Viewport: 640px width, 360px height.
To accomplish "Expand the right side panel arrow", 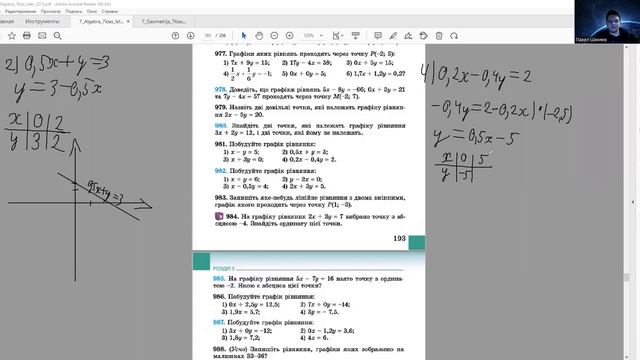I will click(x=633, y=202).
